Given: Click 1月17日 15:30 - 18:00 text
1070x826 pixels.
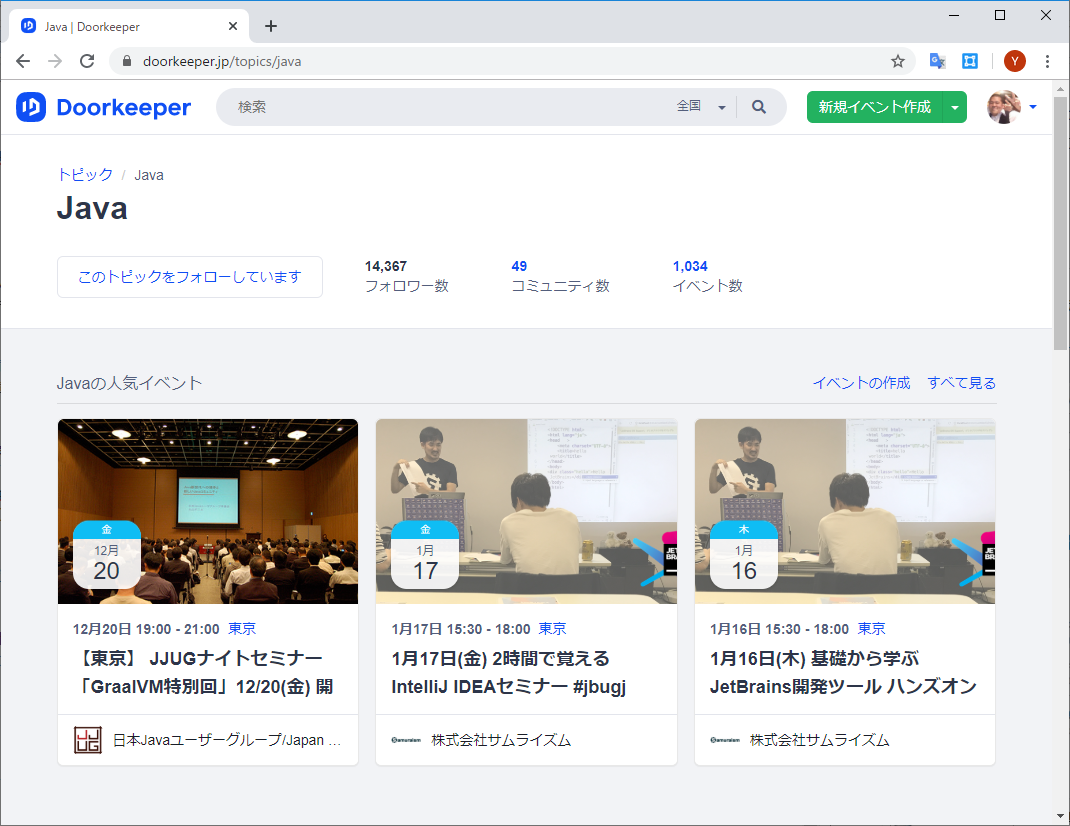Looking at the screenshot, I should coord(461,629).
